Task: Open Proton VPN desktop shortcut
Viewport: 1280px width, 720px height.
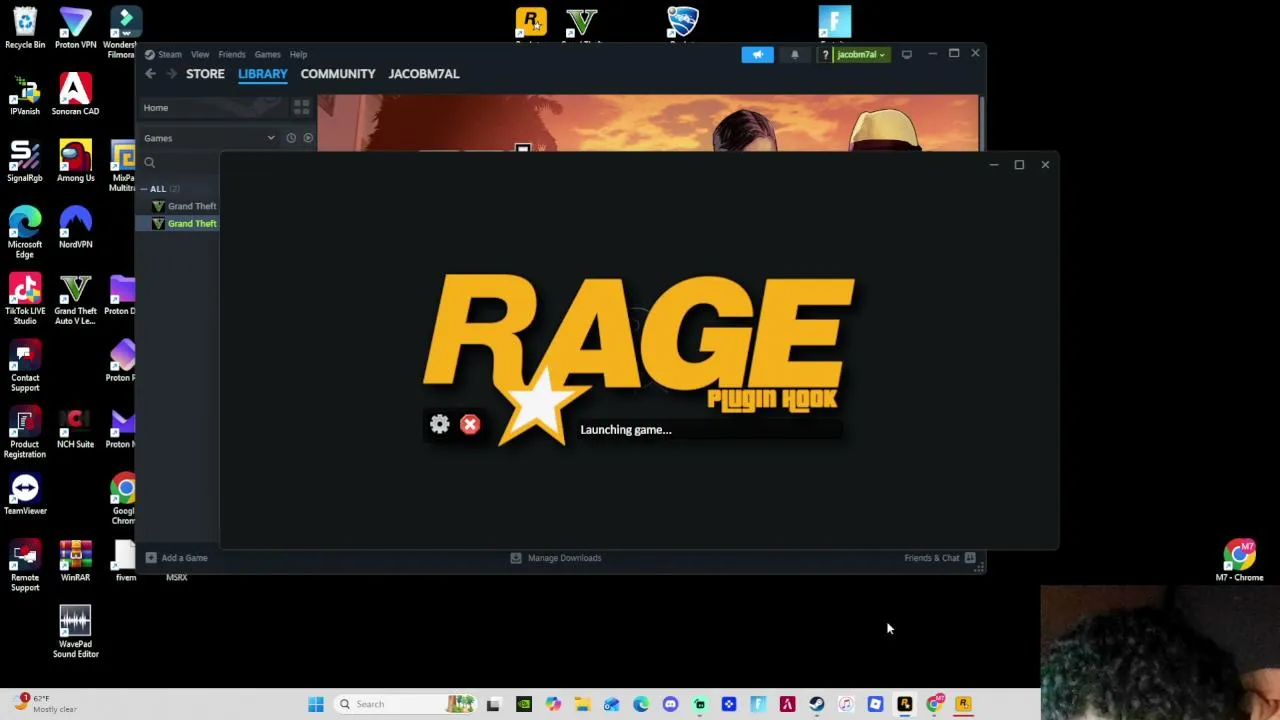Action: coord(75,28)
